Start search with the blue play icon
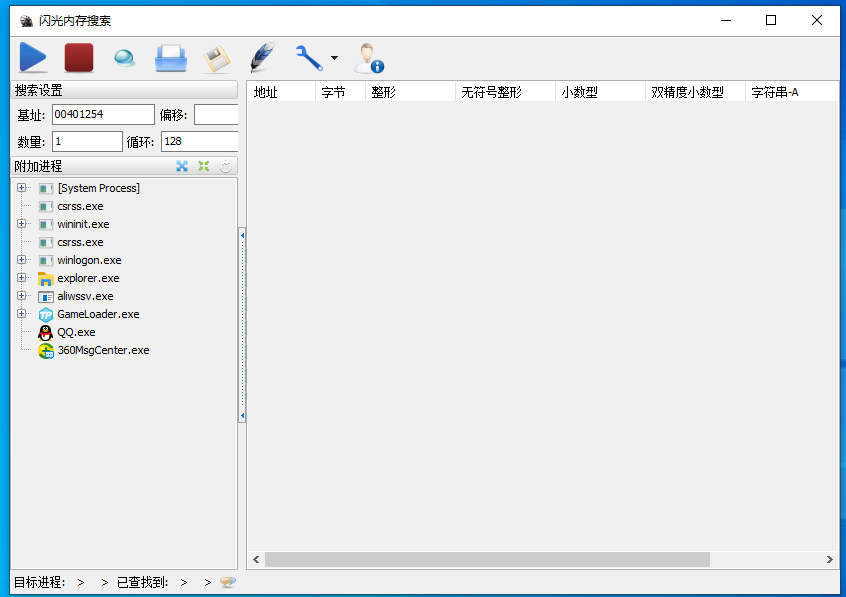Image resolution: width=846 pixels, height=597 pixels. [33, 57]
